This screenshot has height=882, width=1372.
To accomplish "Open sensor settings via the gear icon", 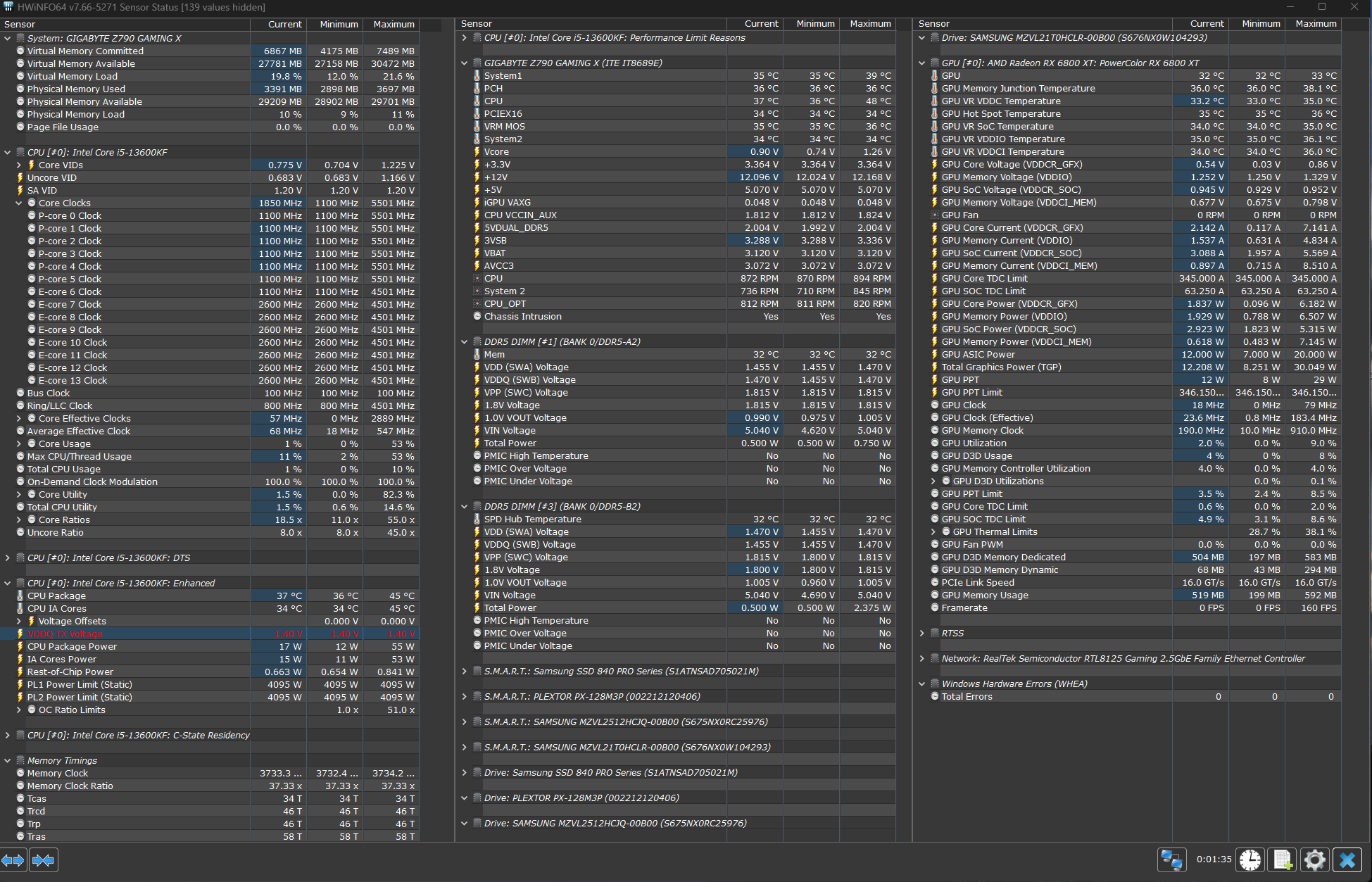I will pos(1314,859).
